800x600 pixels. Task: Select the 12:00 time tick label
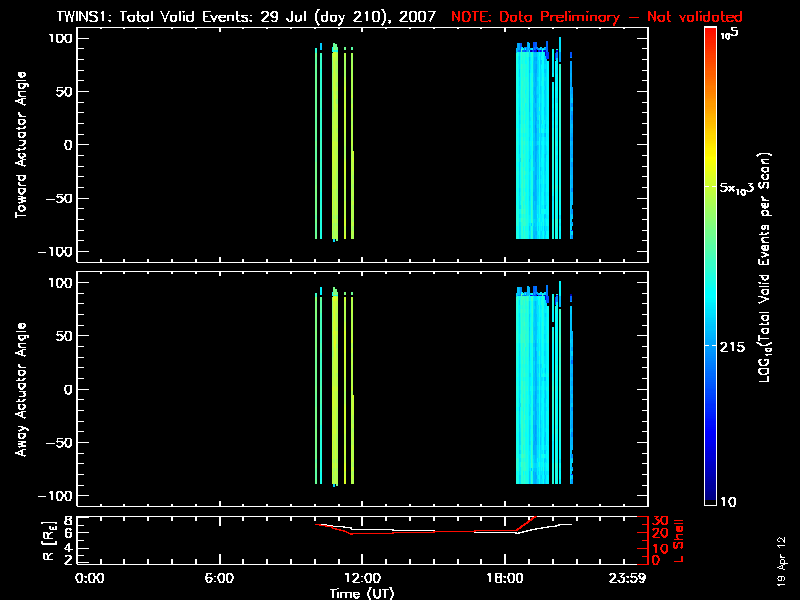coord(361,578)
